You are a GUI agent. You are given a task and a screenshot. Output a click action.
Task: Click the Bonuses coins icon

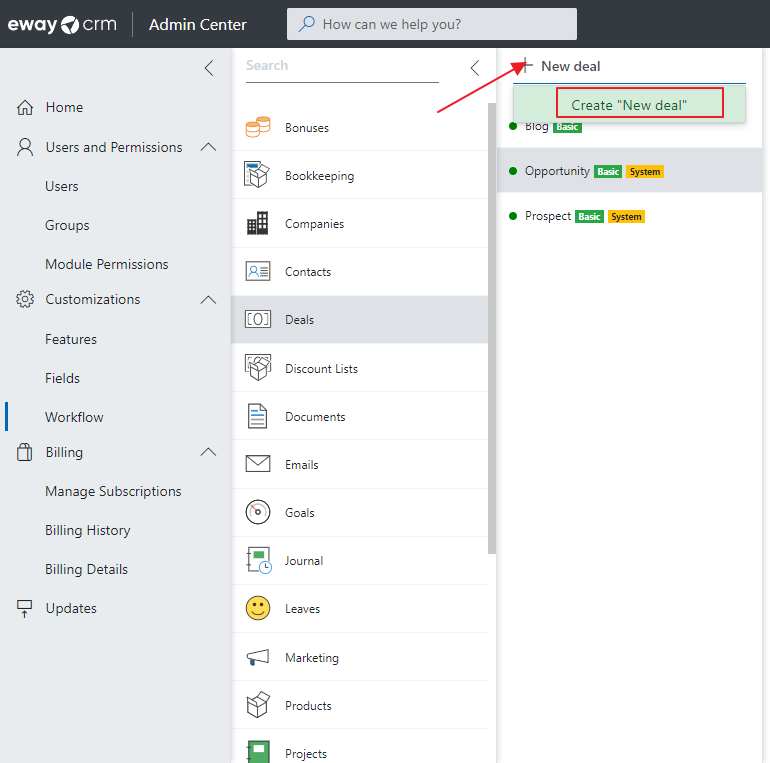(258, 127)
